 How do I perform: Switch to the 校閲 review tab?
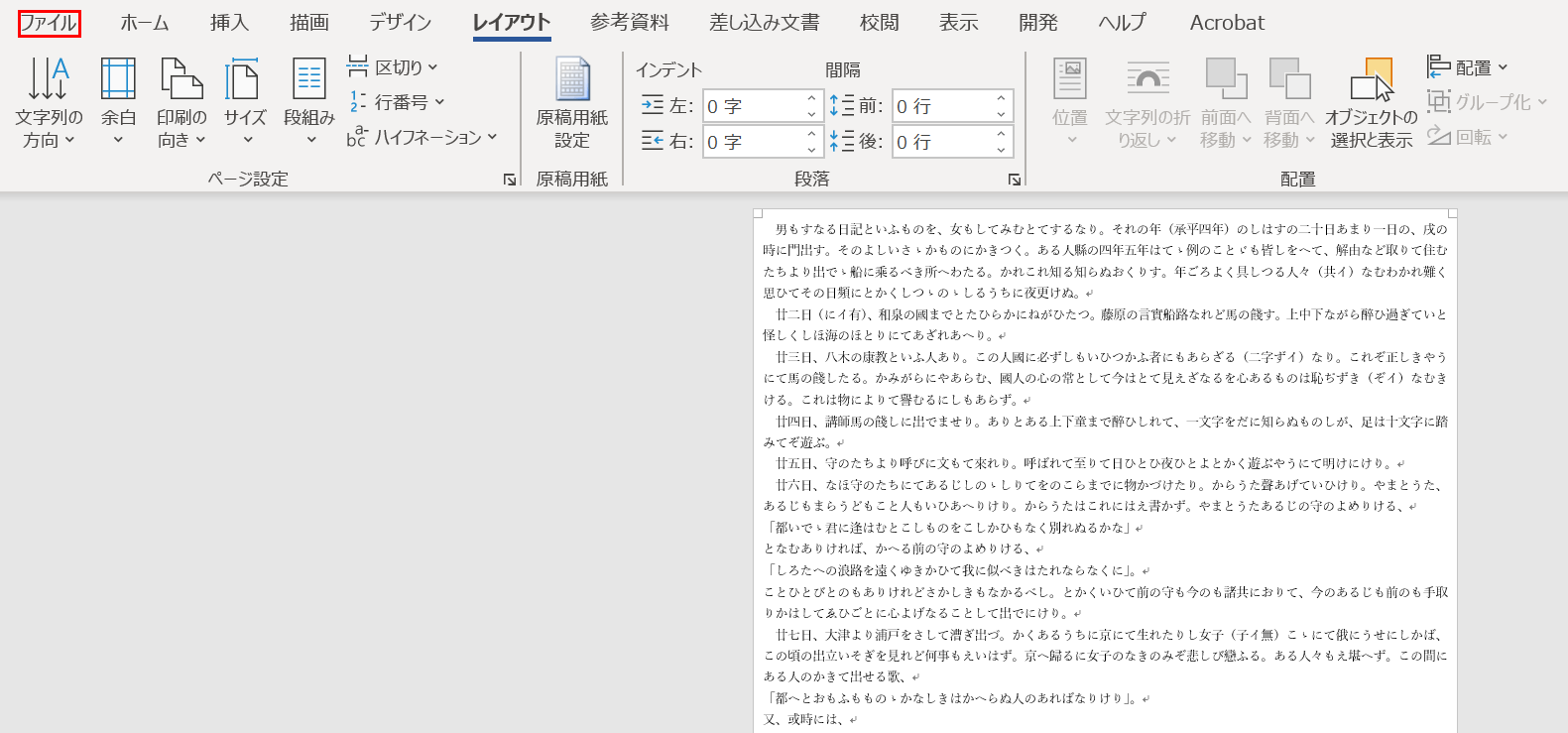tap(879, 23)
